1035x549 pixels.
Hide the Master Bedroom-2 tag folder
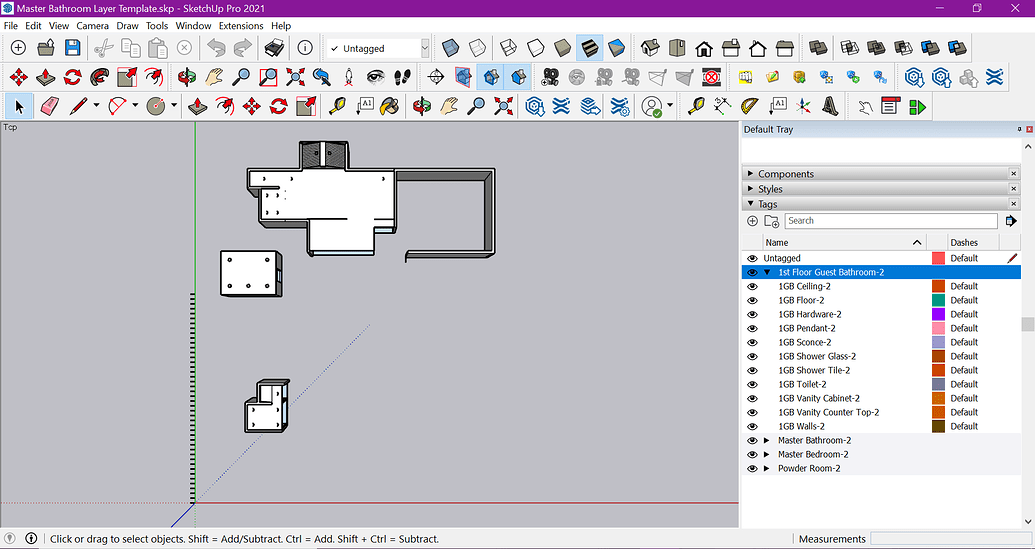click(753, 454)
